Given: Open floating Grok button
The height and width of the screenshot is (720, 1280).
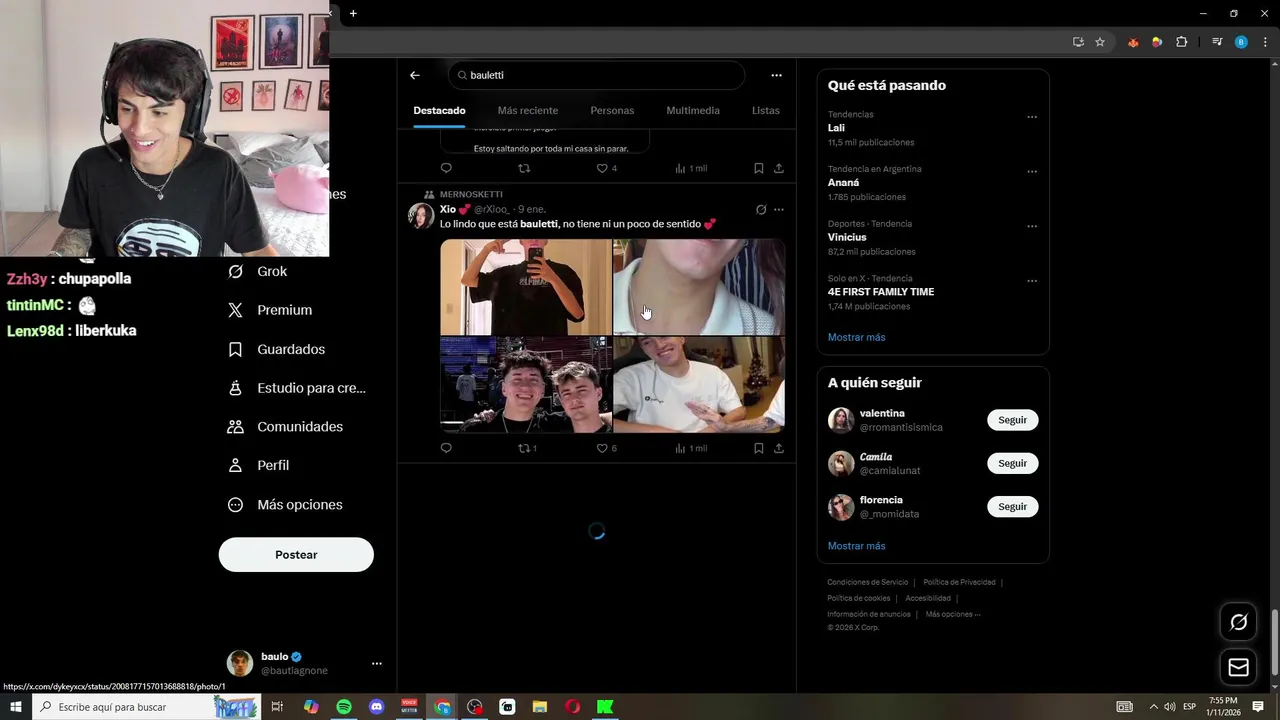Looking at the screenshot, I should point(1238,622).
